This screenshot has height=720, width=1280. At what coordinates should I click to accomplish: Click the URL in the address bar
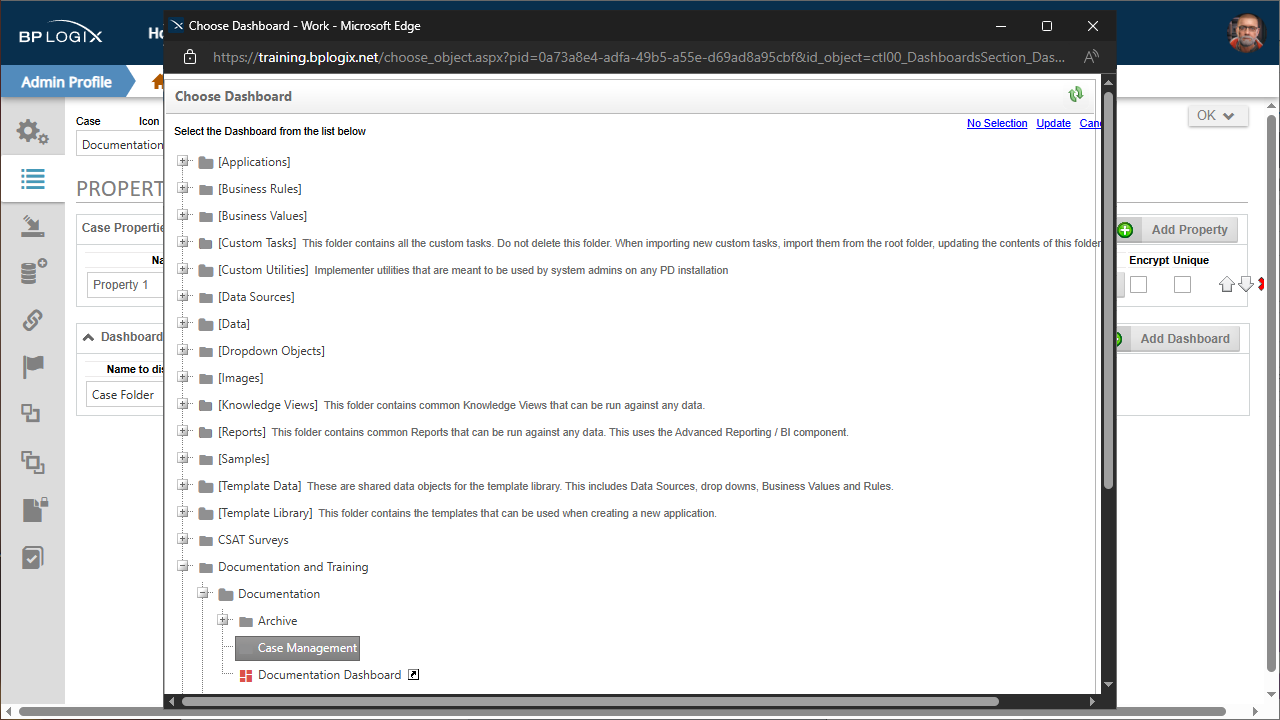[639, 57]
